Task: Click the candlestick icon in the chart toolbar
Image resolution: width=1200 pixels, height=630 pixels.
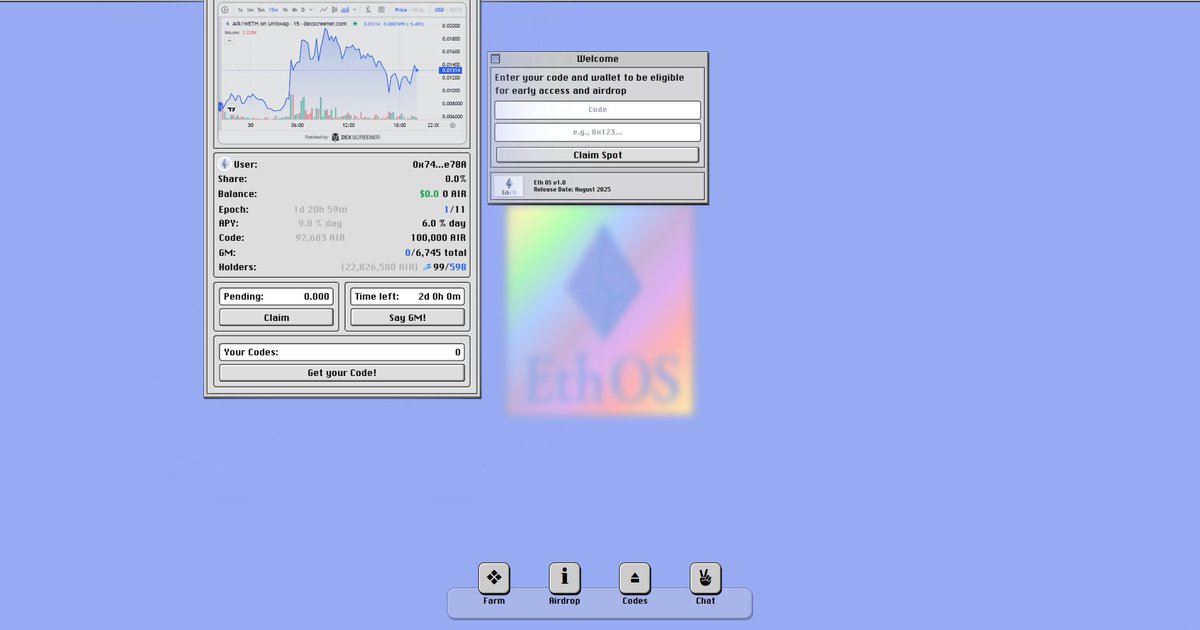Action: click(335, 10)
